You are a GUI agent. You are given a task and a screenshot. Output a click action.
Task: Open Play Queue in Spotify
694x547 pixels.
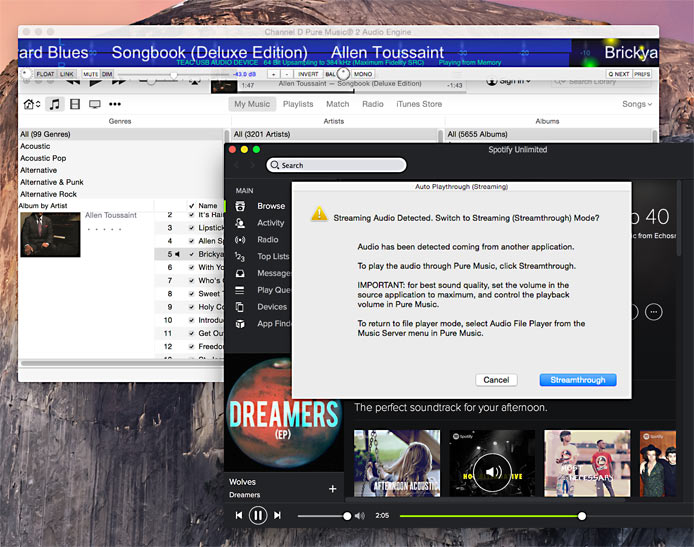point(274,290)
